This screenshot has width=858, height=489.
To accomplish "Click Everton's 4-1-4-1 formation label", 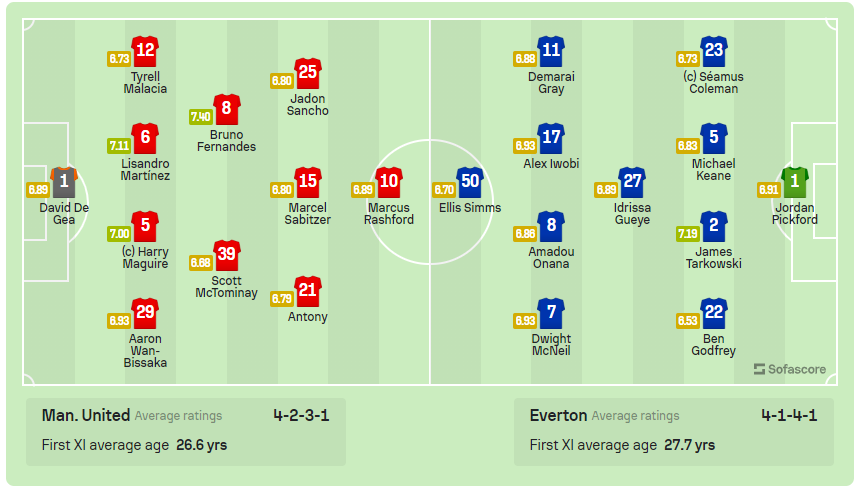I will click(x=789, y=415).
